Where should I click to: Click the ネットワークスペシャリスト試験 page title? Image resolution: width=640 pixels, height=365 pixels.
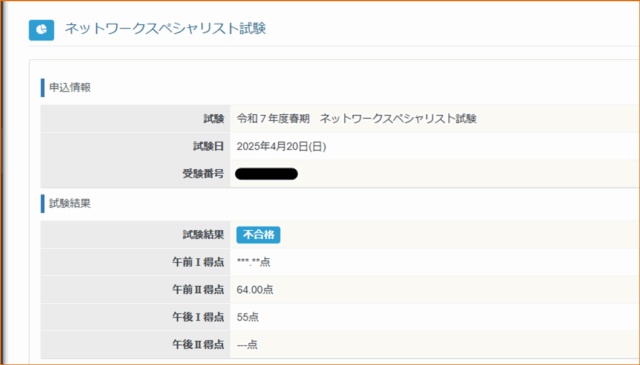(x=165, y=29)
